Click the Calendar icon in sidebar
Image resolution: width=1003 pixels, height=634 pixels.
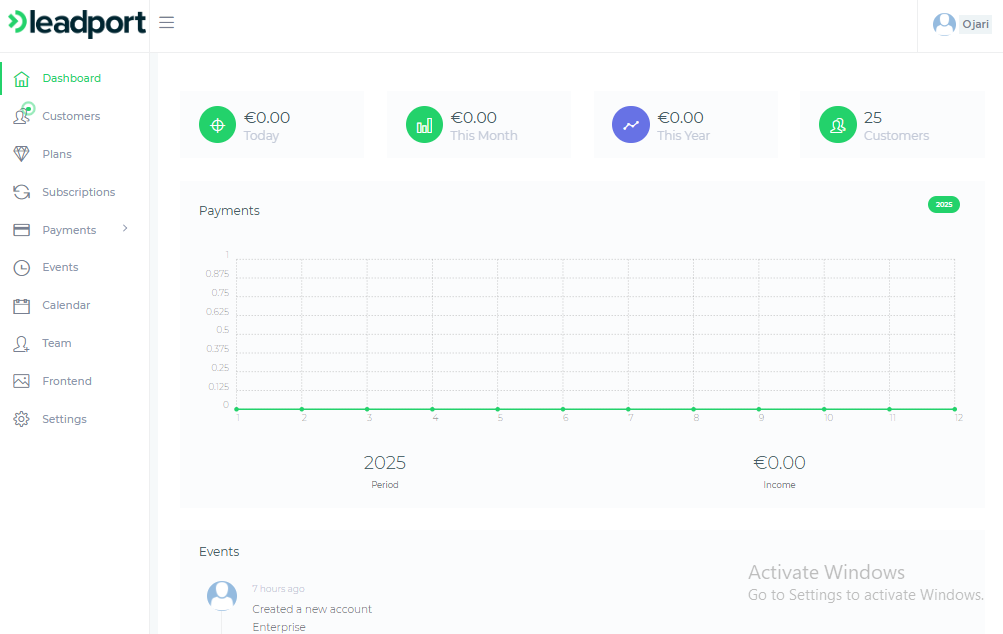21,306
